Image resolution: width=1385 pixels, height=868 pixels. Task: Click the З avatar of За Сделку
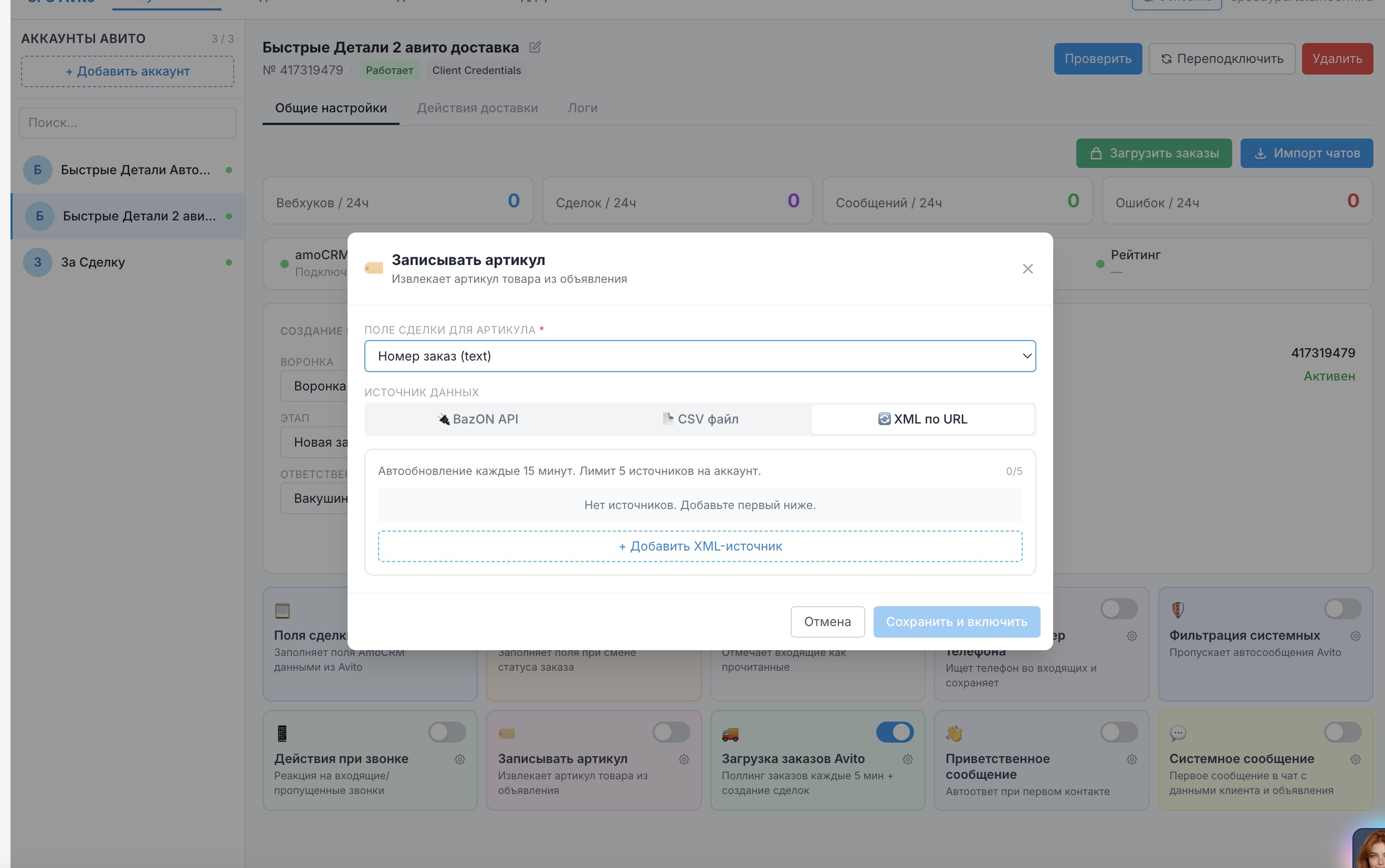click(37, 262)
